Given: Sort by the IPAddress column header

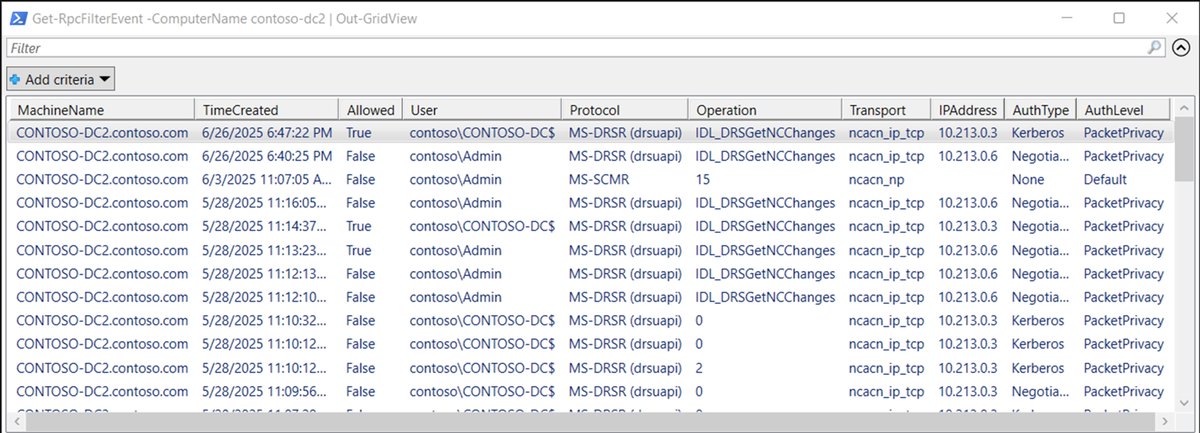Looking at the screenshot, I should (967, 110).
